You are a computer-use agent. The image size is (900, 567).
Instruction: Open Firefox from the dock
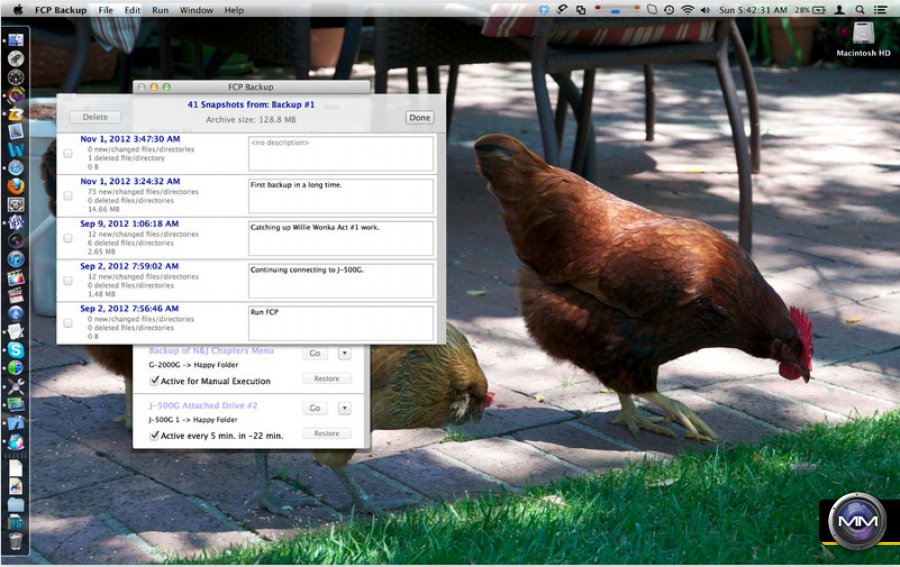click(15, 185)
